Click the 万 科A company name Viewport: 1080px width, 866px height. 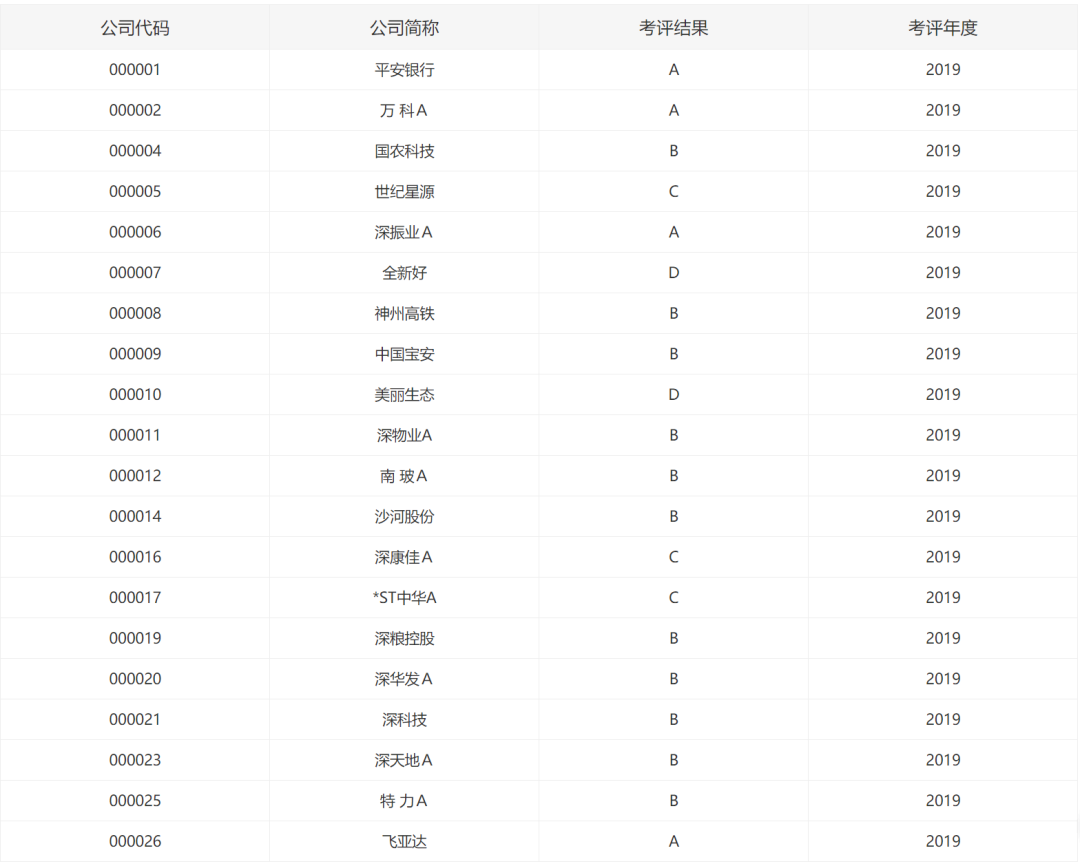click(x=404, y=110)
